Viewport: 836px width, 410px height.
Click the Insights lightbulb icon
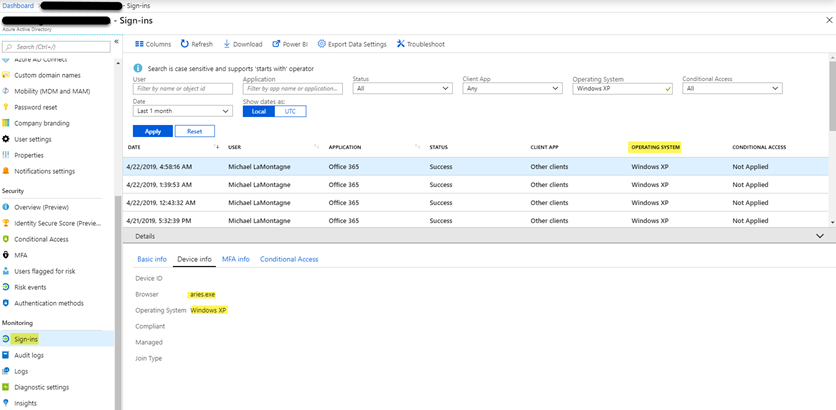(x=6, y=403)
